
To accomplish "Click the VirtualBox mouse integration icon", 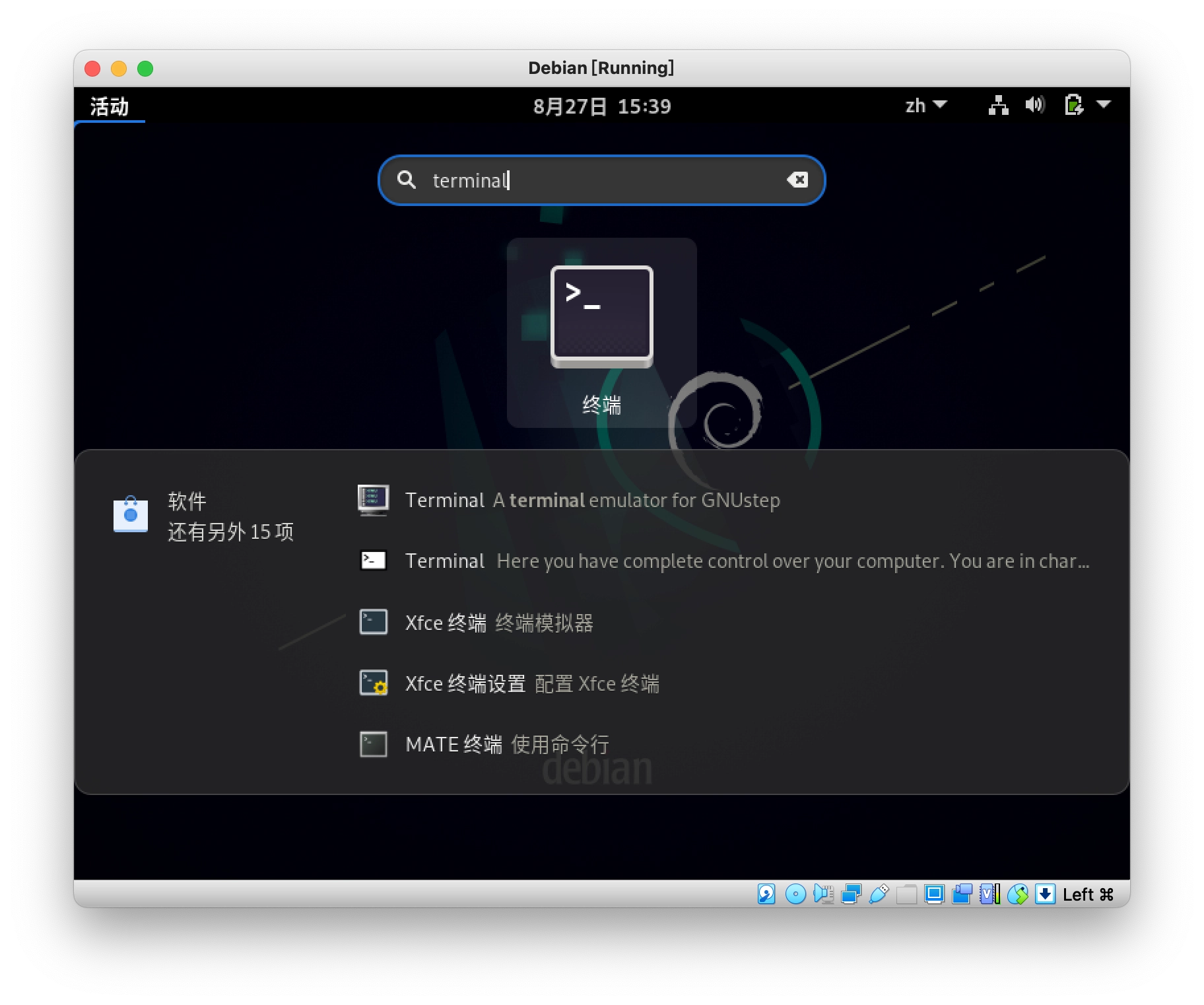I will [1017, 894].
